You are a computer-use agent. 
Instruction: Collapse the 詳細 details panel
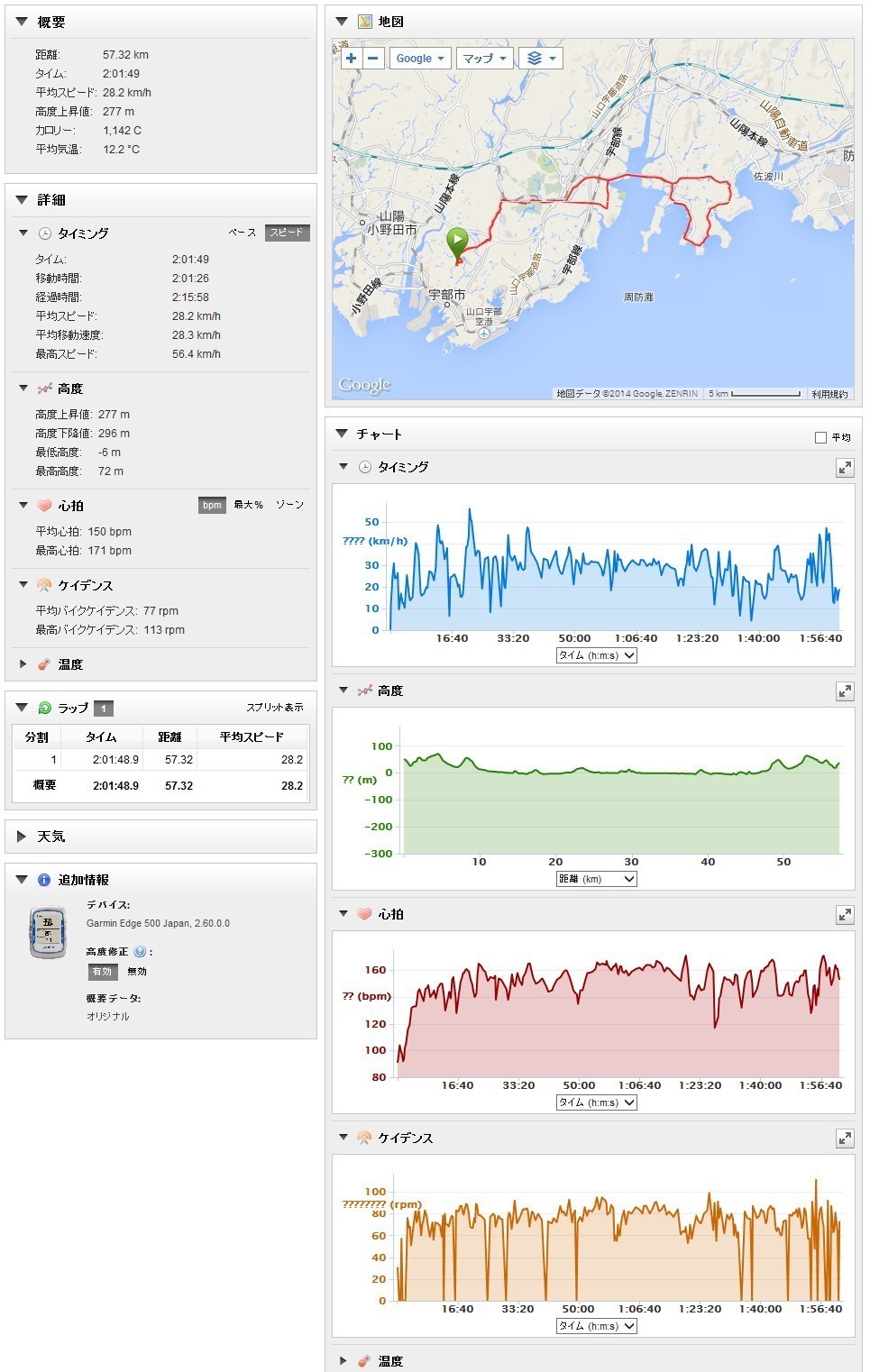(22, 200)
